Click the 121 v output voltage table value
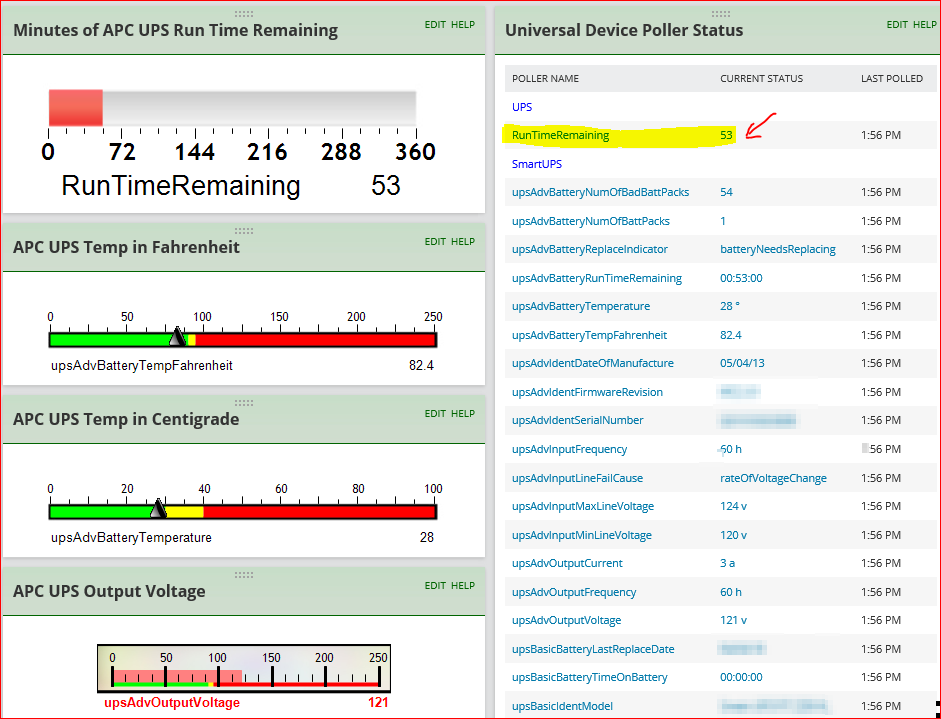941x719 pixels. pos(733,621)
